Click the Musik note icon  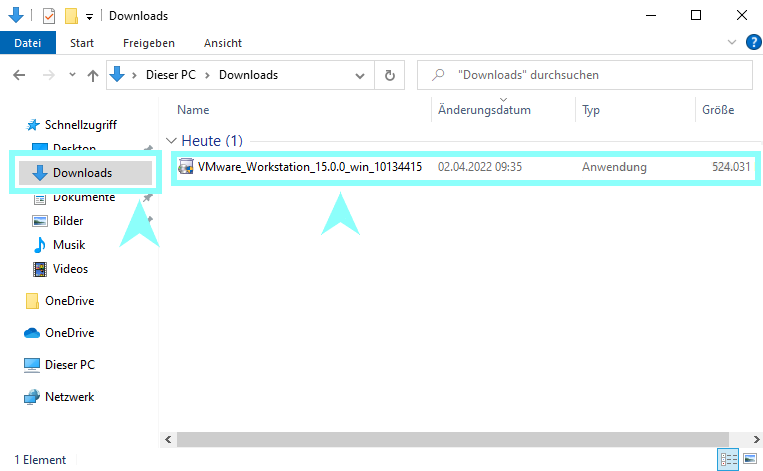click(39, 245)
